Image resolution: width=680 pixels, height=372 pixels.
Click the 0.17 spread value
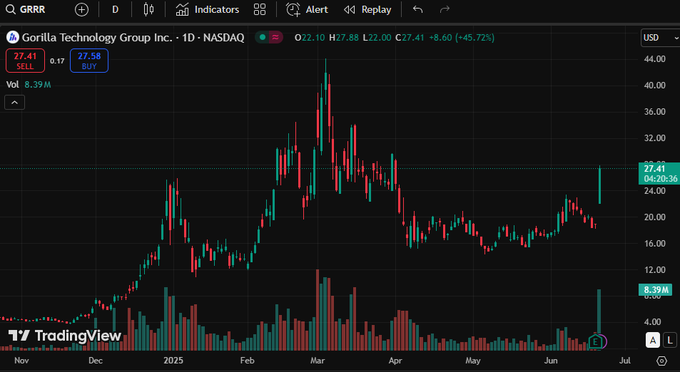(57, 61)
